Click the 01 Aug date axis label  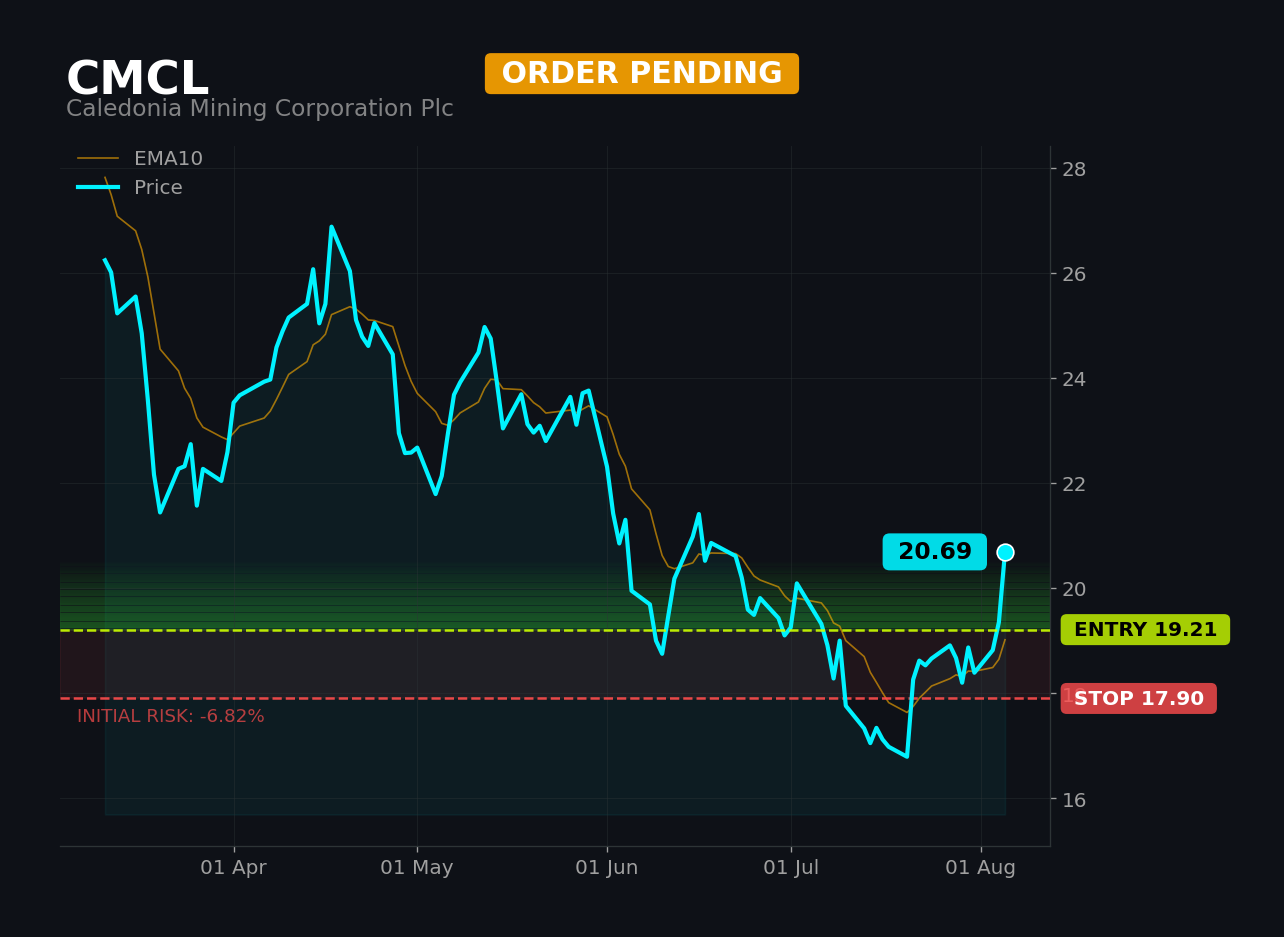981,868
